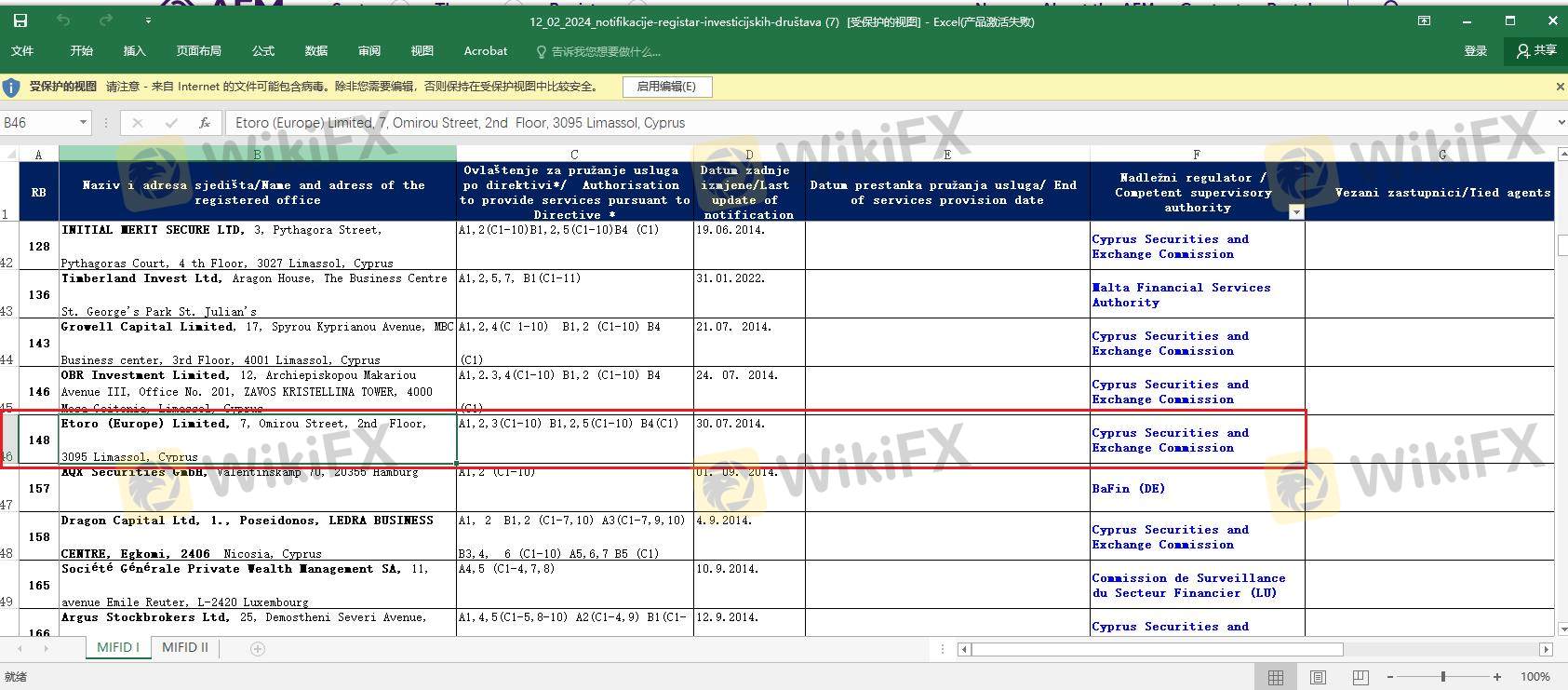Click the Name Box showing B46
This screenshot has width=1568, height=690.
click(x=38, y=123)
